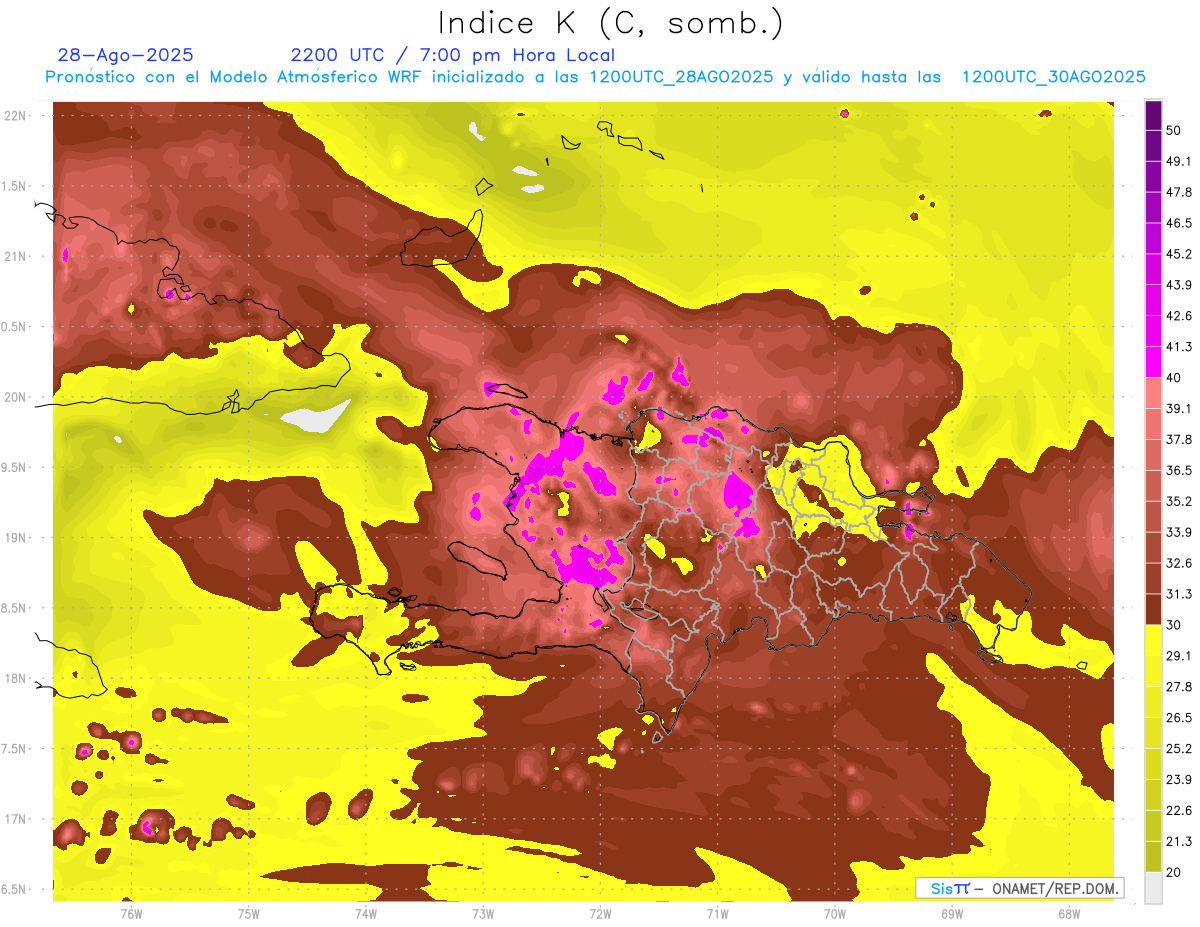This screenshot has width=1200, height=927.
Task: Click the legend value 26.5
Action: 1179,718
